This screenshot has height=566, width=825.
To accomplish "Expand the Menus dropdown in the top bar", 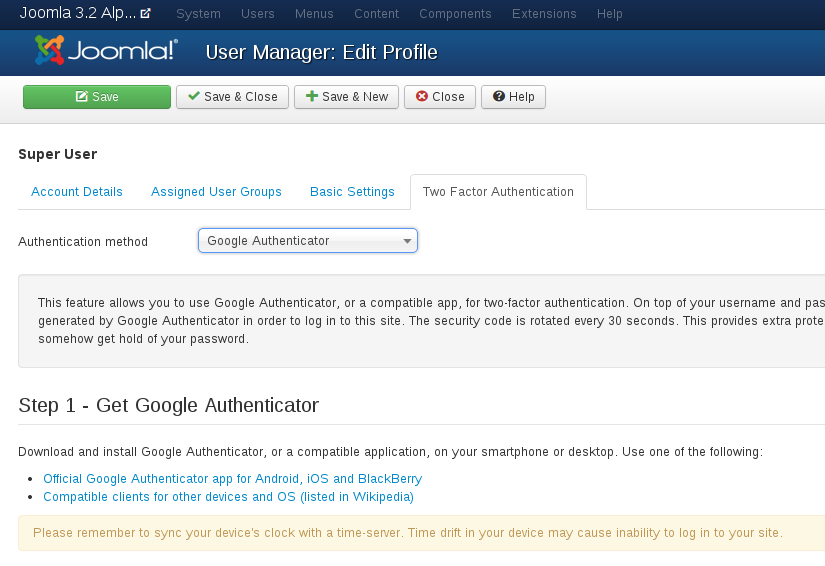I will click(x=315, y=14).
